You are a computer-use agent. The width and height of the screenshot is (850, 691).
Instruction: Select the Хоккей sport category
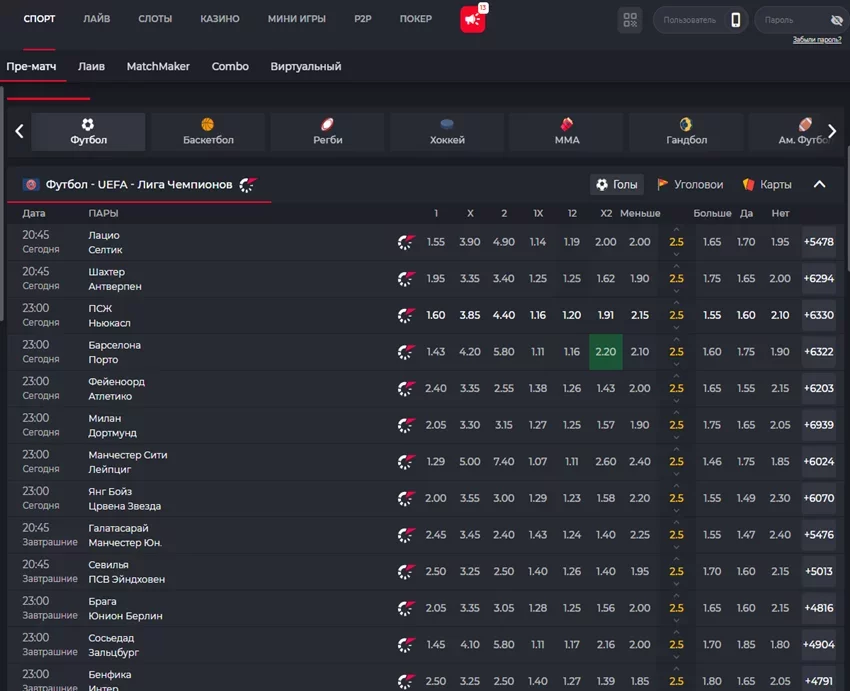[447, 132]
